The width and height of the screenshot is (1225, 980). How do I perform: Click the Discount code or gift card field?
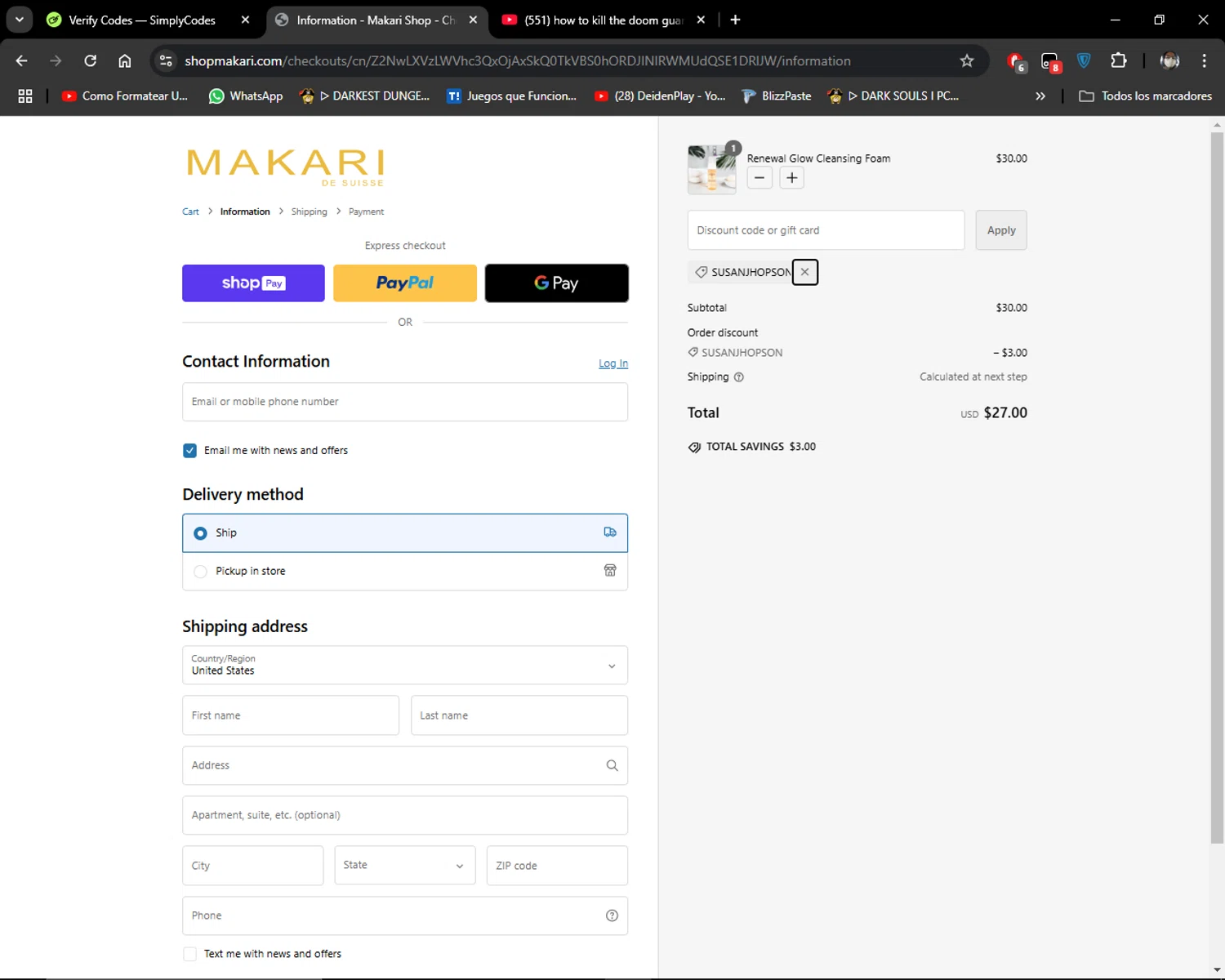[826, 230]
